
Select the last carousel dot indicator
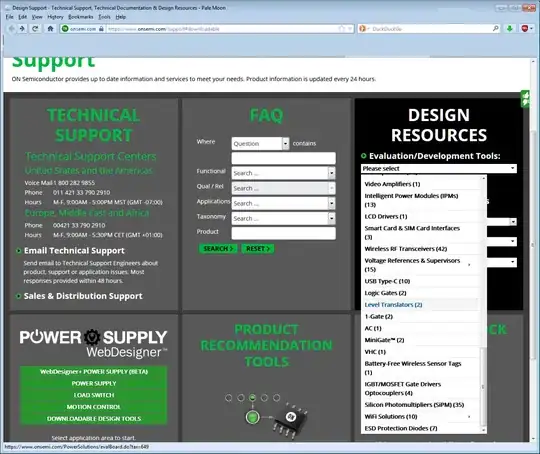277,398
